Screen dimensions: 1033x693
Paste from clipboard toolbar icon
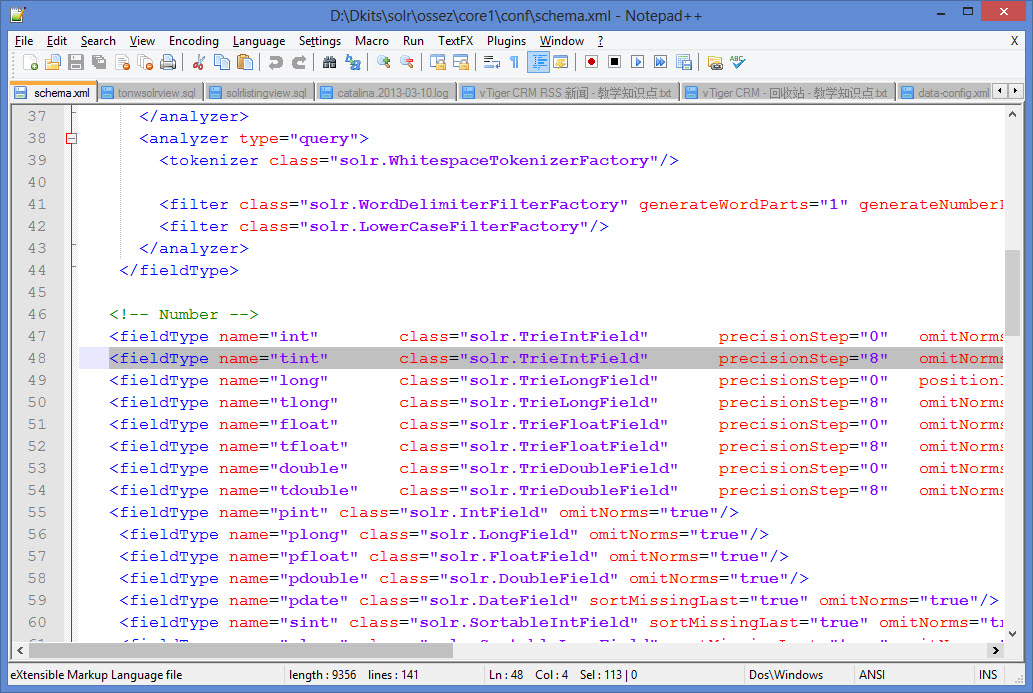pyautogui.click(x=245, y=63)
